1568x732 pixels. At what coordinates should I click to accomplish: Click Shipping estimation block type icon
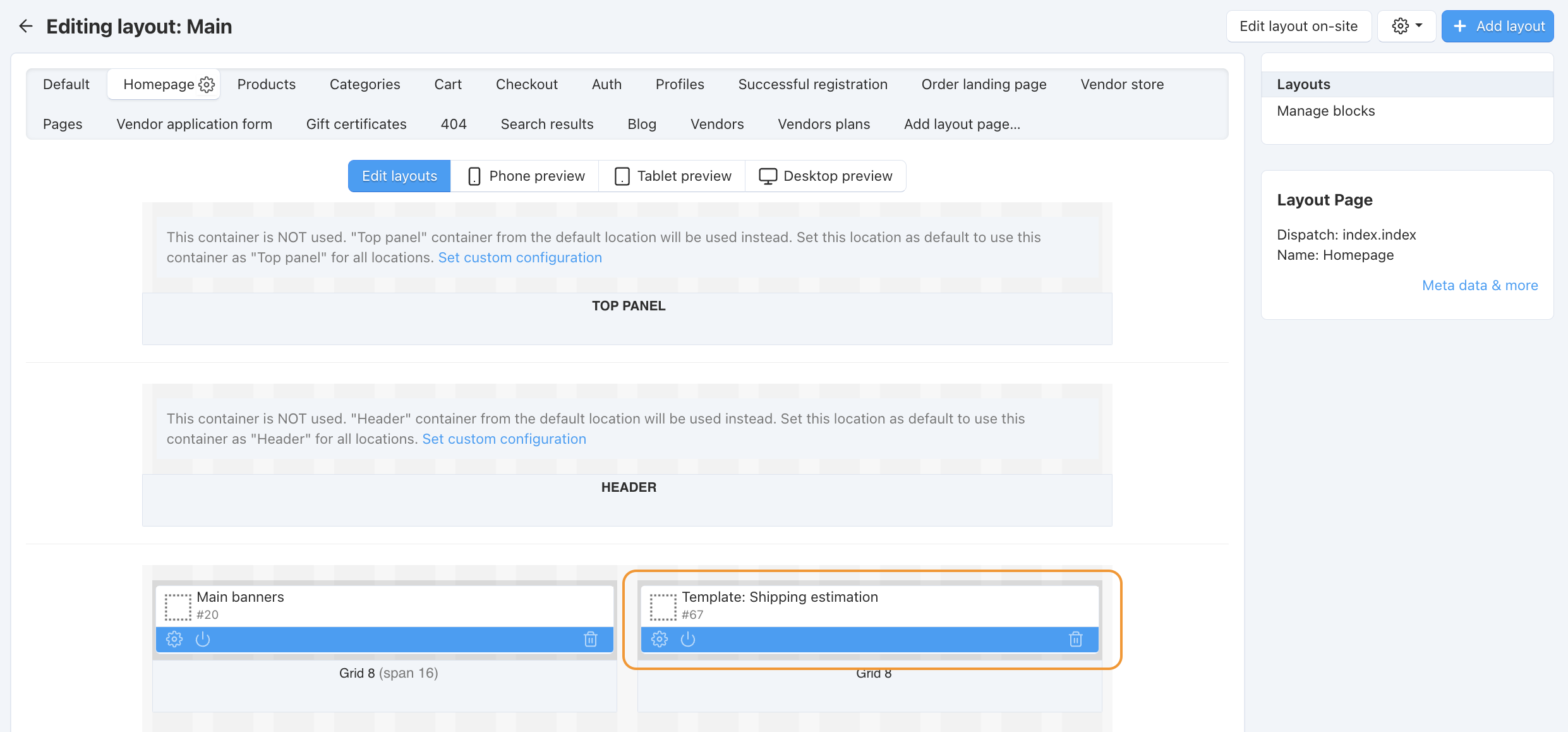[663, 606]
